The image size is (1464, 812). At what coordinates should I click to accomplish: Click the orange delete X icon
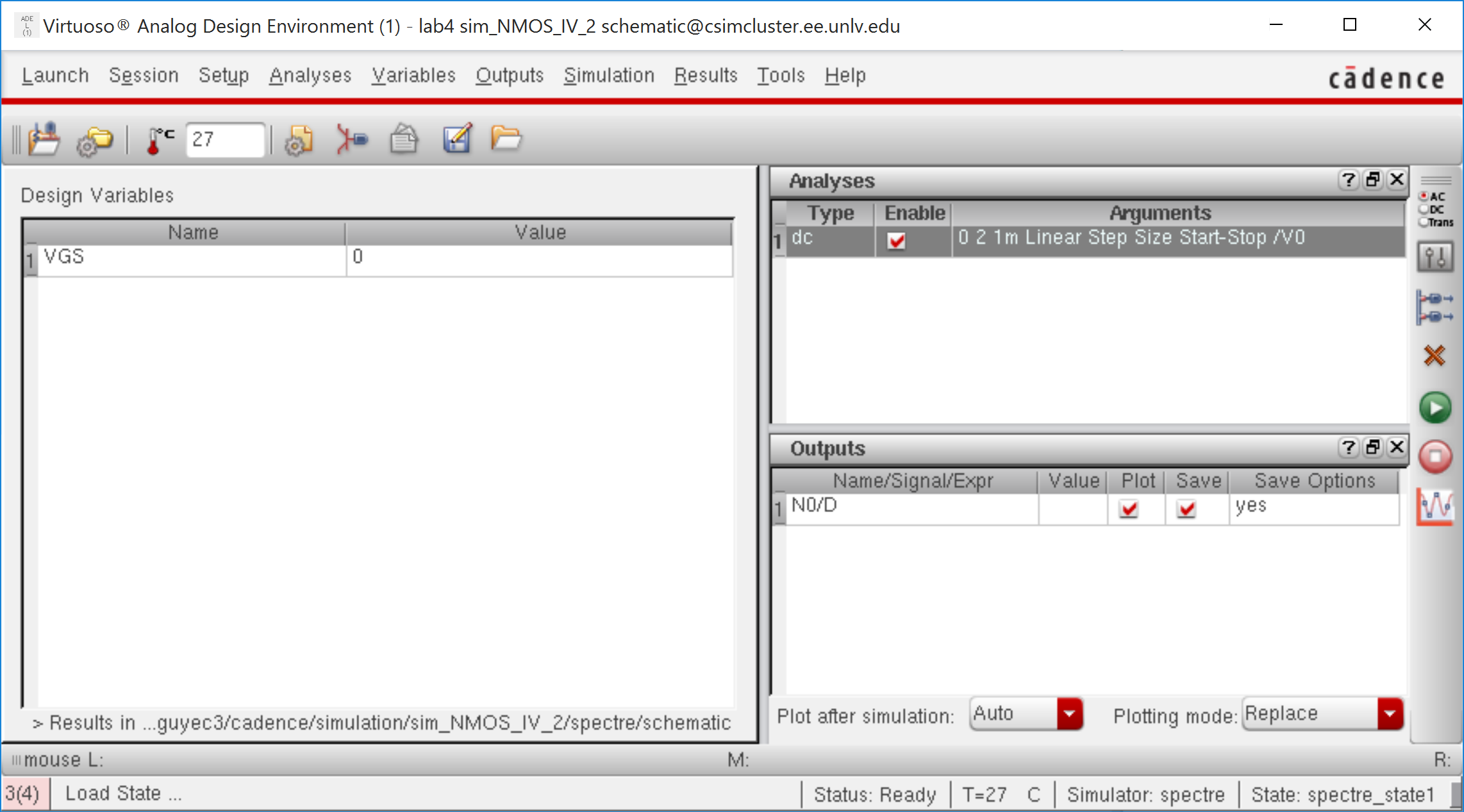1435,355
